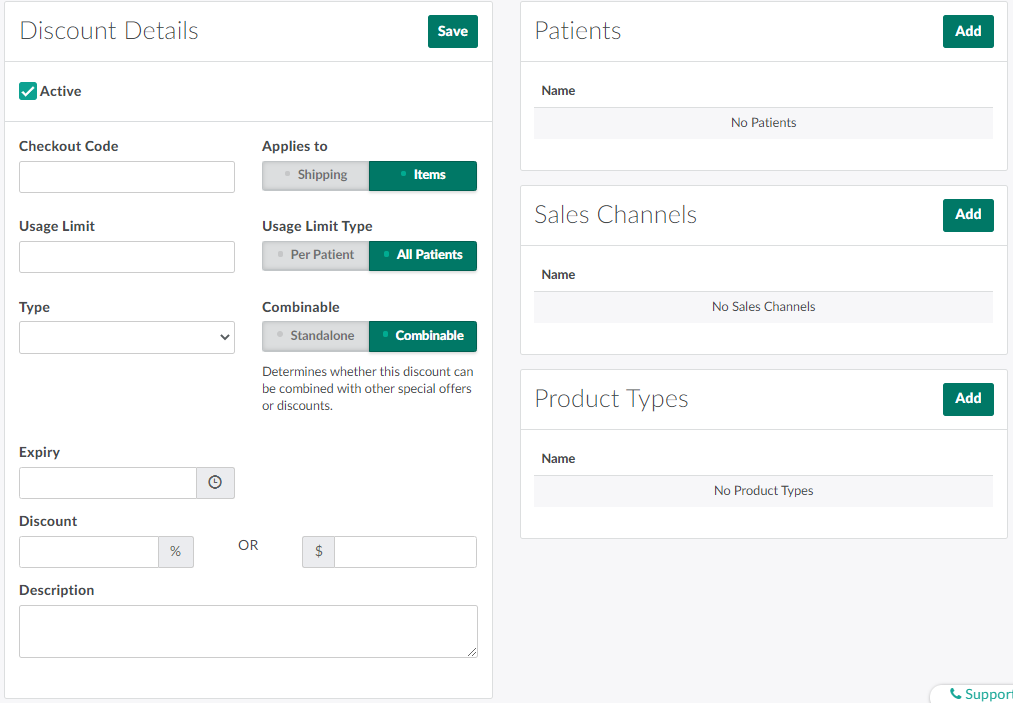Viewport: 1013px width, 703px height.
Task: Save the discount details
Action: coord(452,32)
